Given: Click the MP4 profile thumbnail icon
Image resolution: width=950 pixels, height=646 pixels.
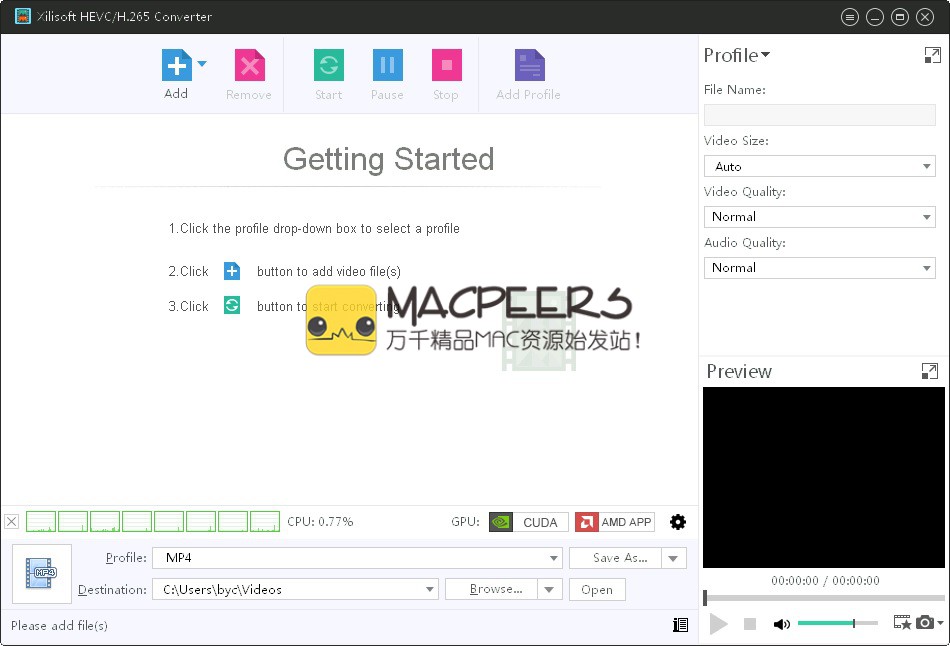Looking at the screenshot, I should pos(42,573).
